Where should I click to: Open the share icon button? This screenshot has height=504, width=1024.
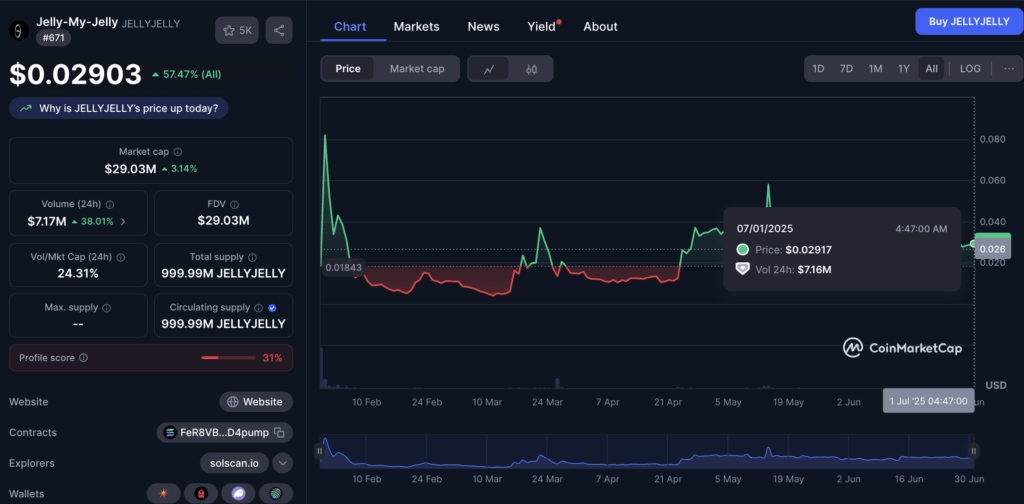coord(279,30)
